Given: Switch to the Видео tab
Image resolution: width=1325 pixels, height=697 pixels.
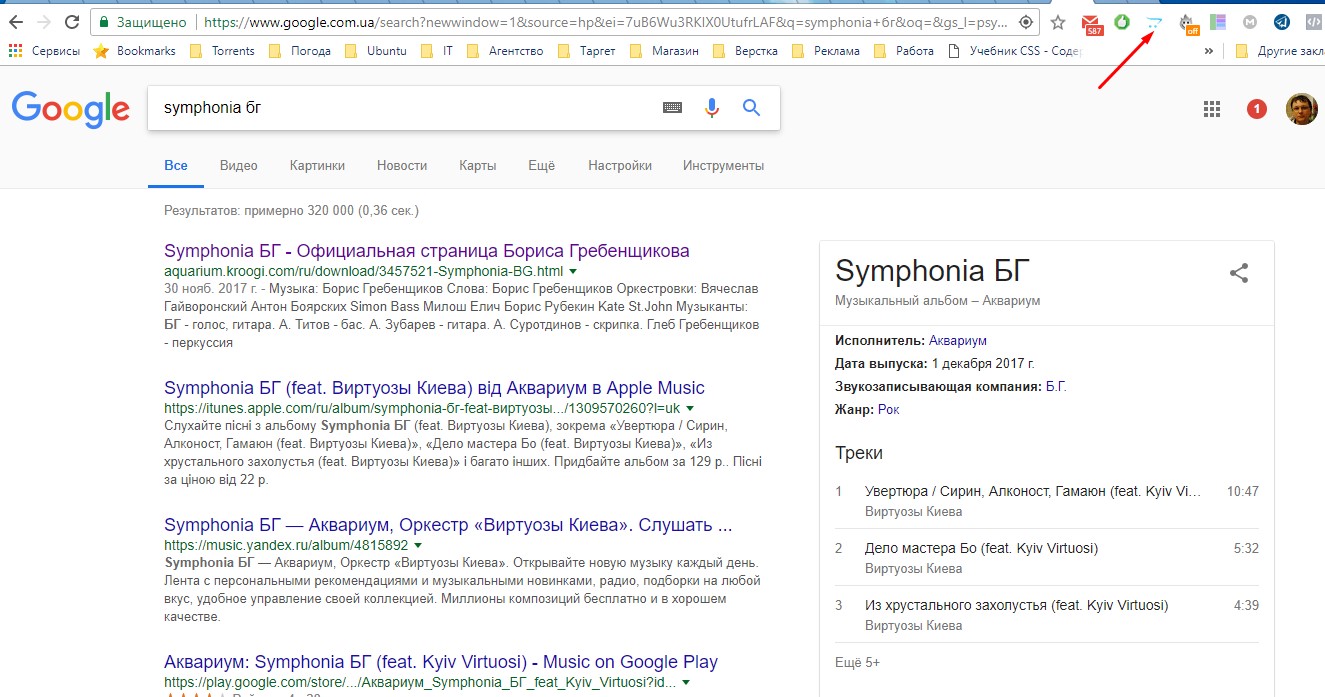Looking at the screenshot, I should pos(239,165).
